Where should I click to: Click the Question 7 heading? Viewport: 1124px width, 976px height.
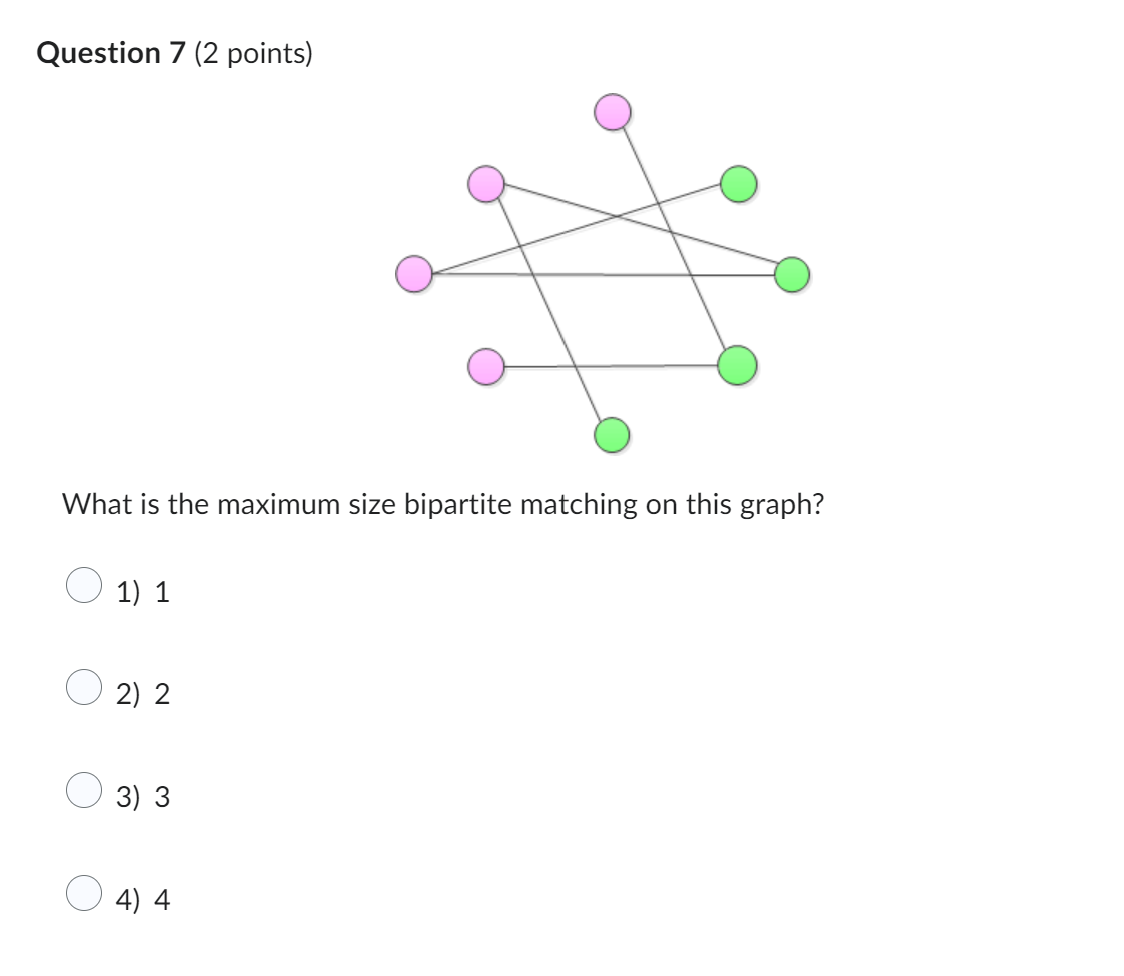tap(108, 53)
